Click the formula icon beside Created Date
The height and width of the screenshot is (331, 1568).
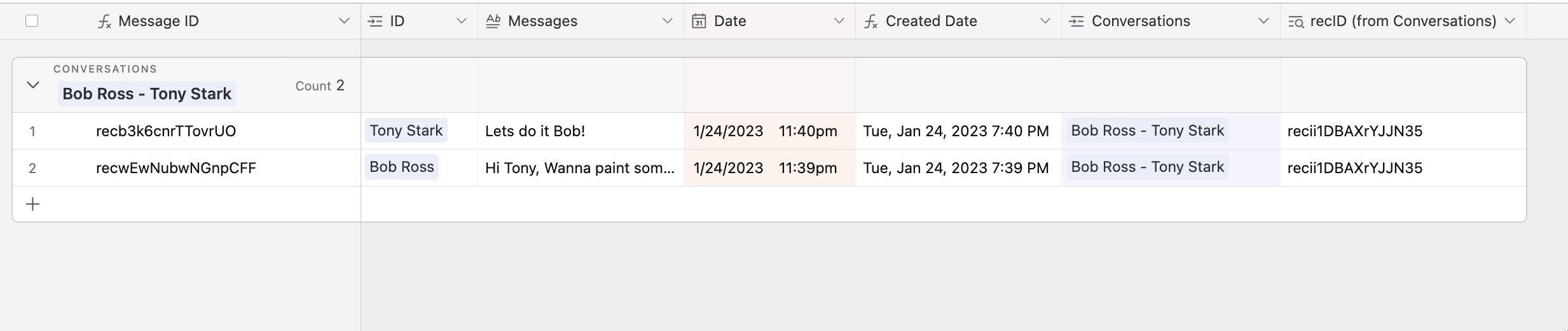coord(871,22)
